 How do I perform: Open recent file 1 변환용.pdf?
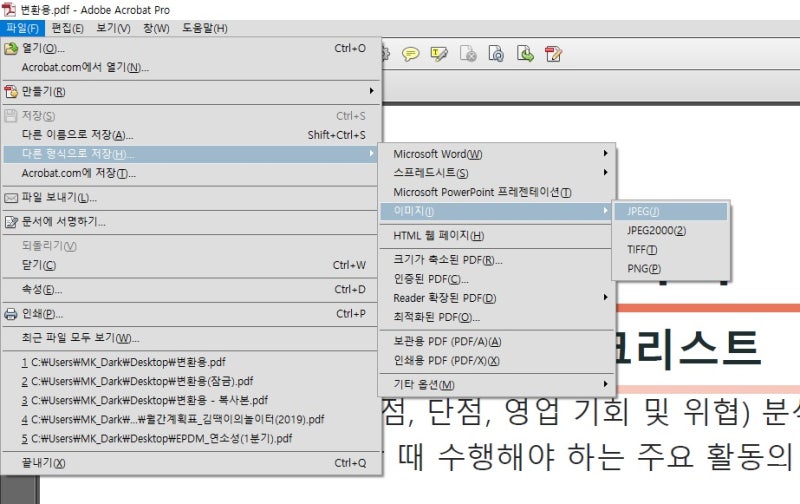191,362
